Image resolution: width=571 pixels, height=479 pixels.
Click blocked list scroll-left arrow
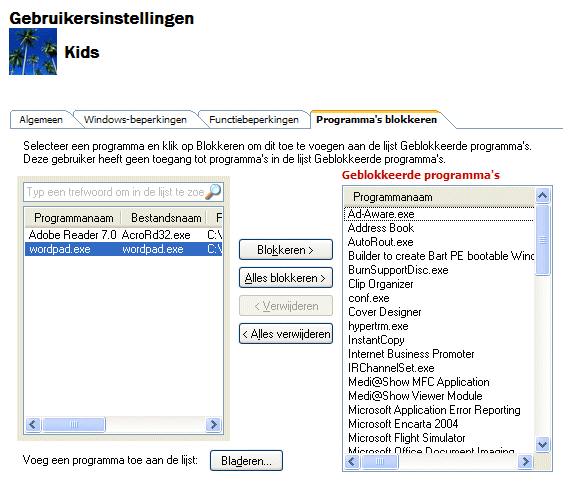[351, 462]
